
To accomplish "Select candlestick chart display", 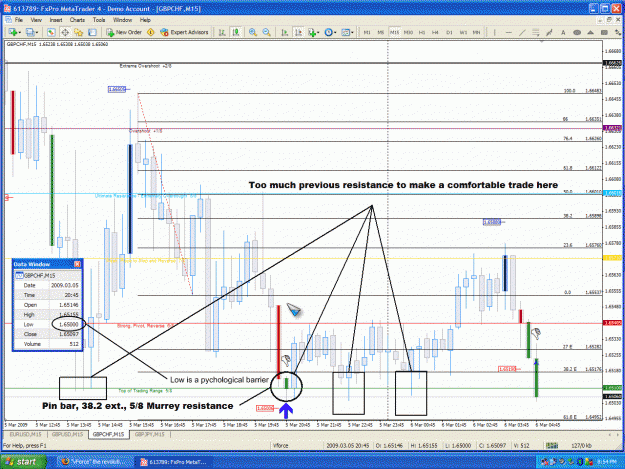I will tap(236, 32).
